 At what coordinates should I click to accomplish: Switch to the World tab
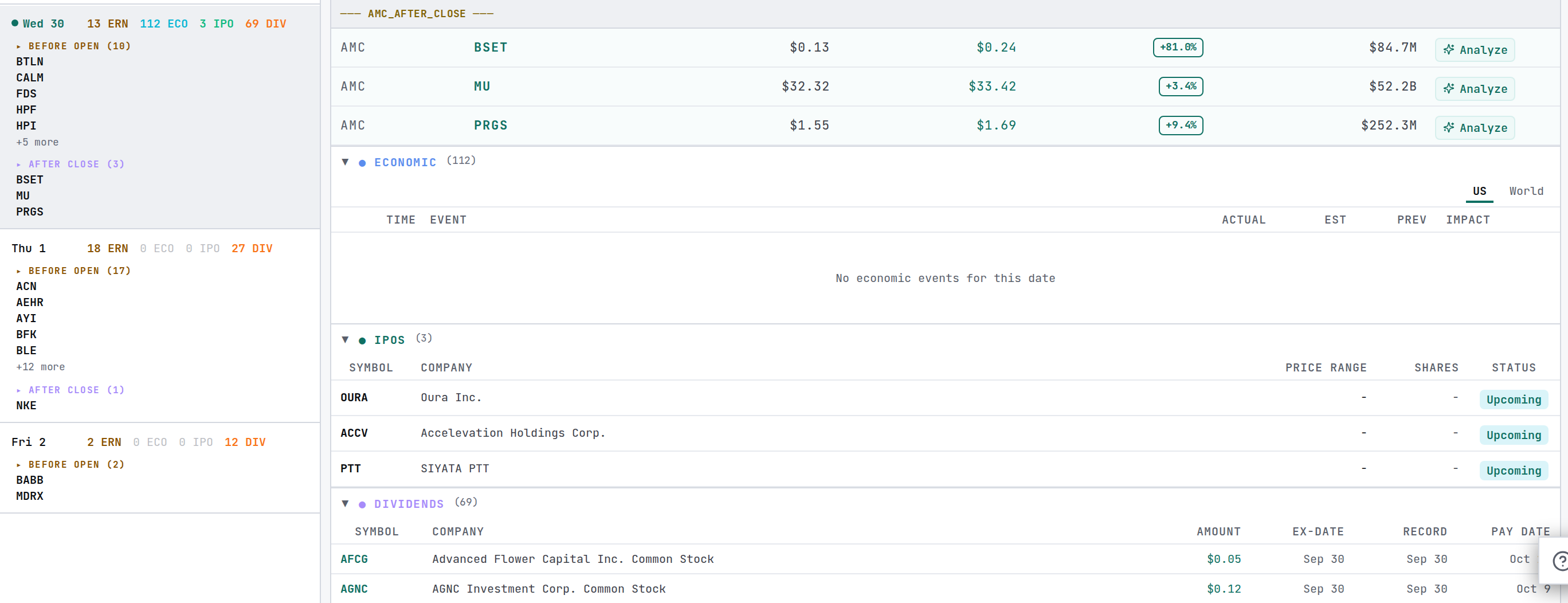[x=1526, y=191]
